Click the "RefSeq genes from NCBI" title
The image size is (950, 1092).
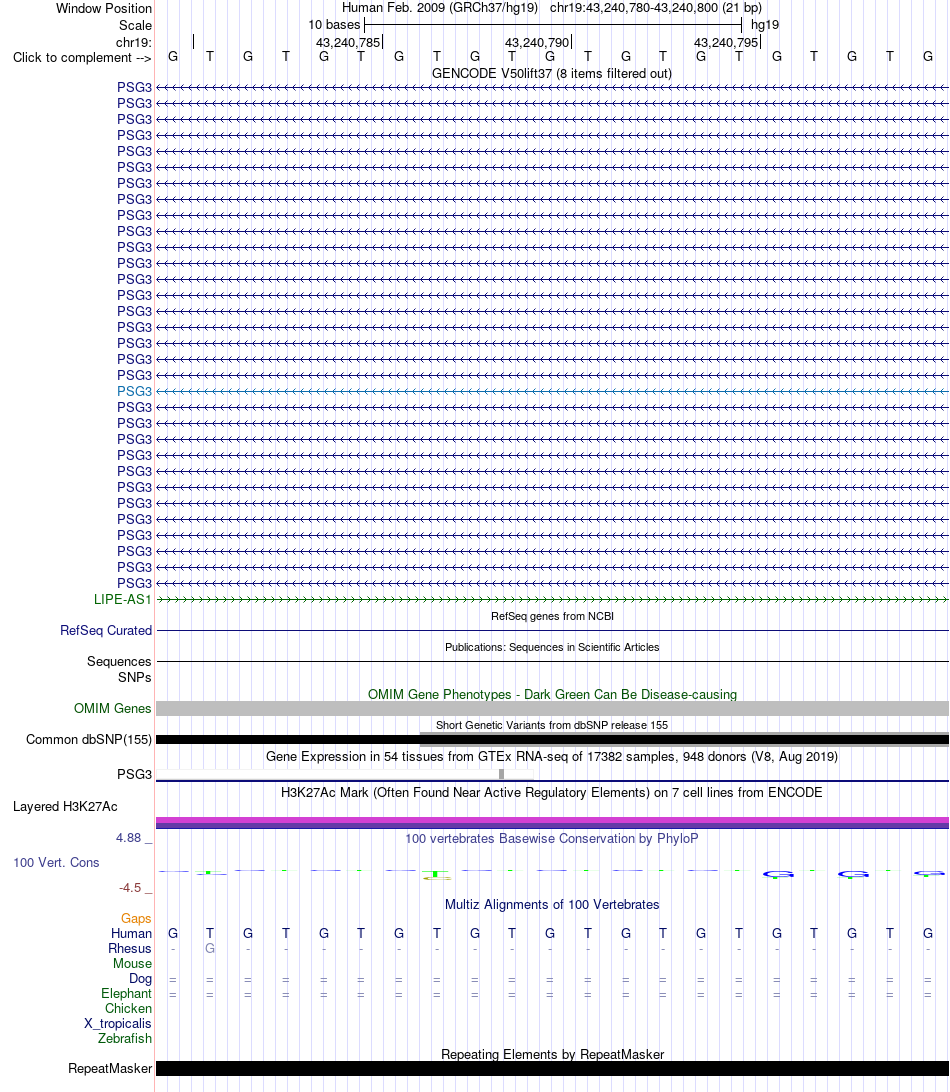click(x=552, y=616)
